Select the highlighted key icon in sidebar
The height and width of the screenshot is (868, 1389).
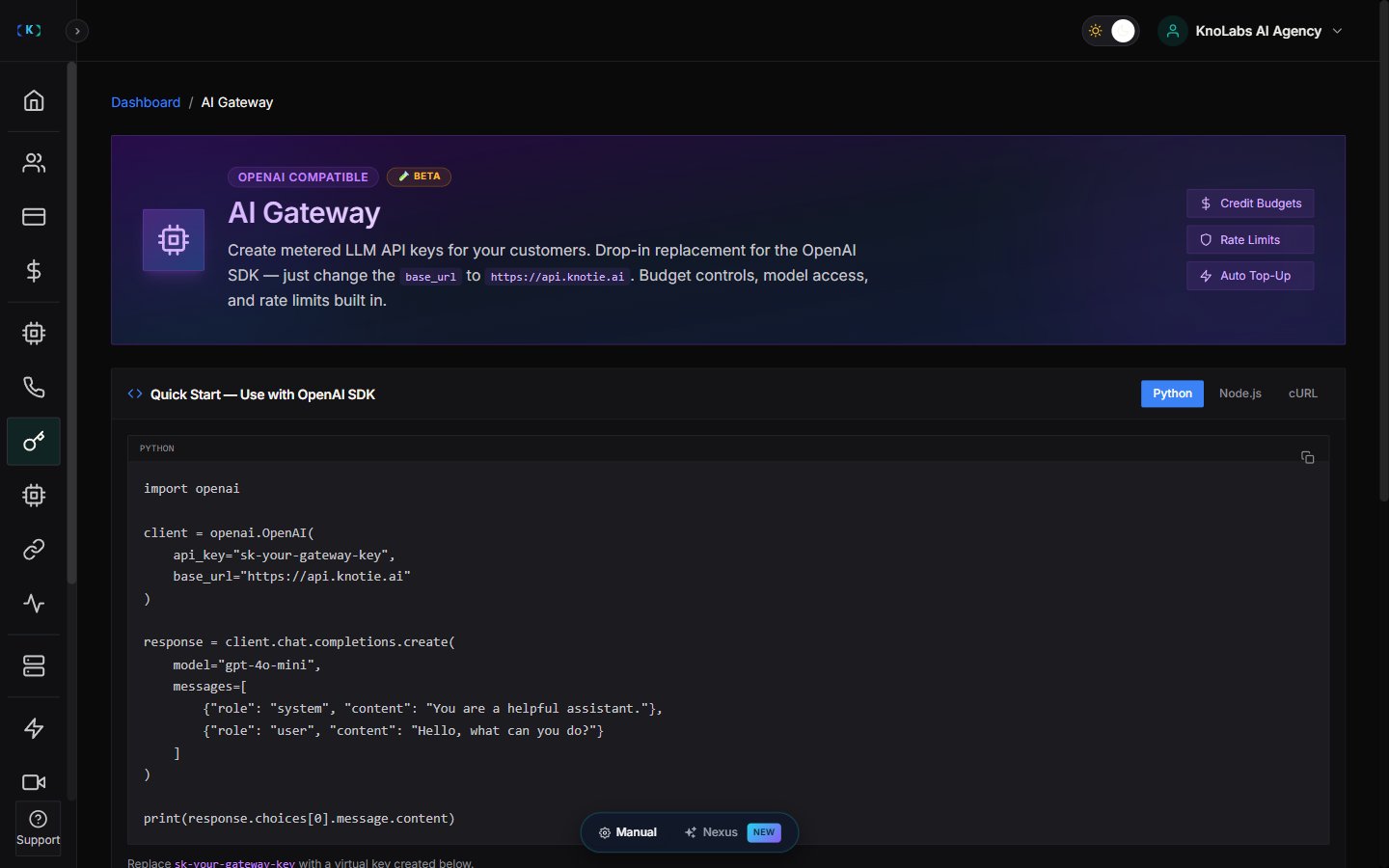[34, 442]
